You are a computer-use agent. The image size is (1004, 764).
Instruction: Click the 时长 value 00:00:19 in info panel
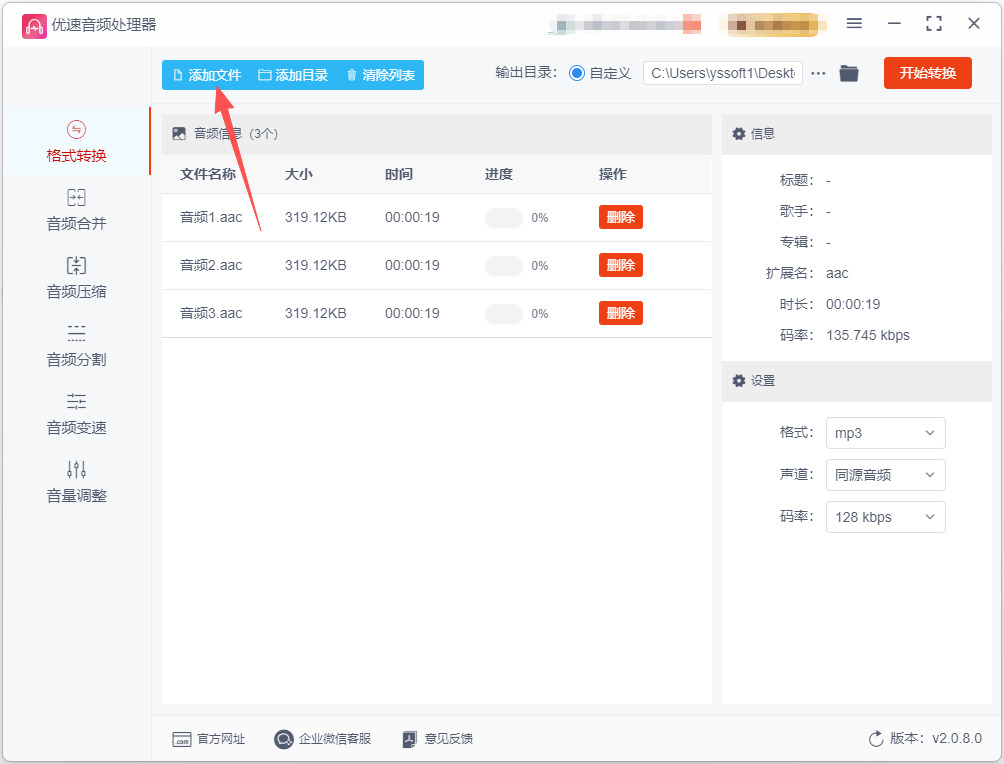pos(853,304)
